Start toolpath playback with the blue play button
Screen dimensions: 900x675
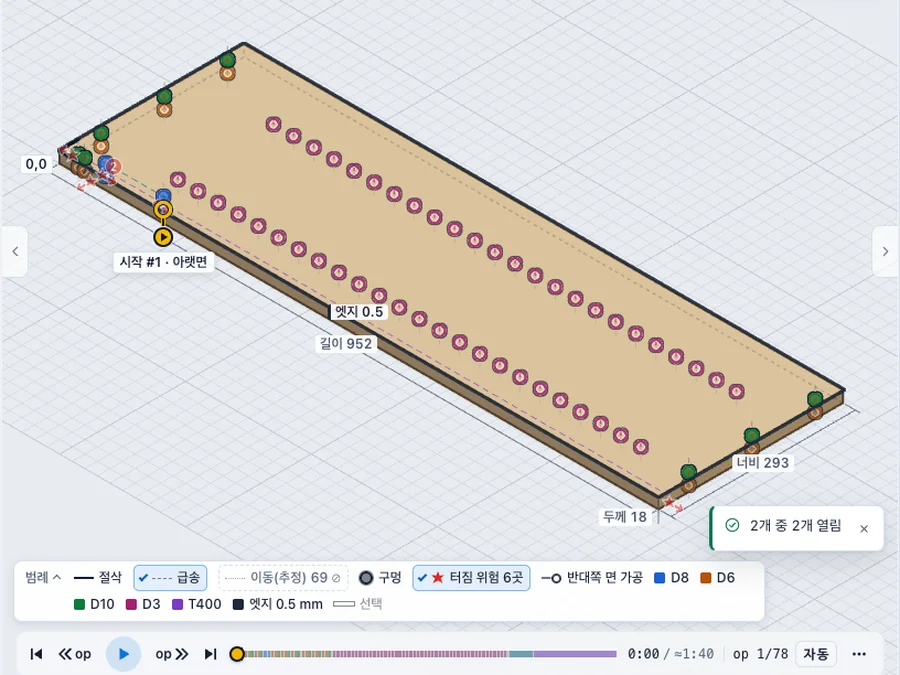[x=123, y=654]
